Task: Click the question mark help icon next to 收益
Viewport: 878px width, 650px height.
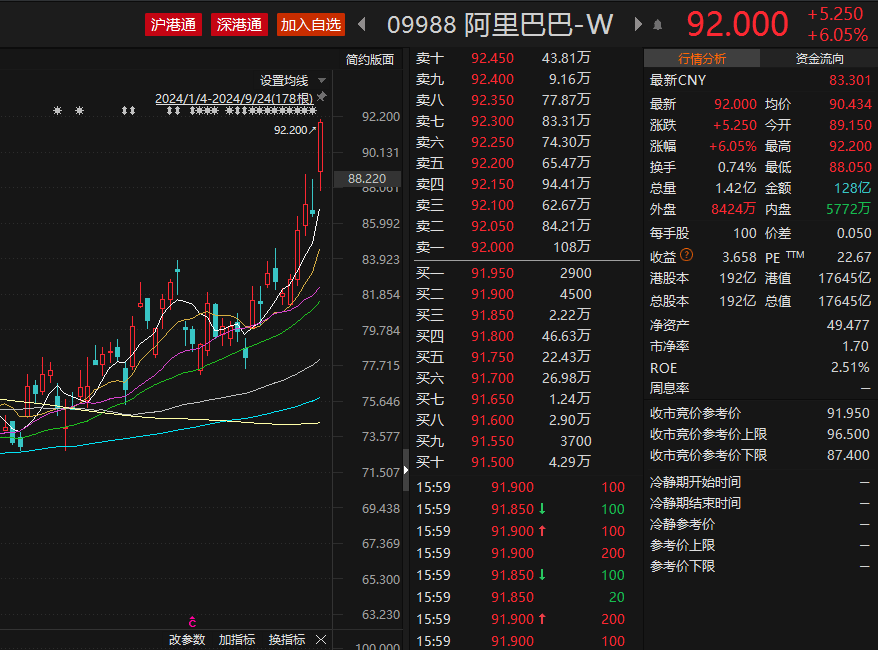Action: click(x=687, y=256)
